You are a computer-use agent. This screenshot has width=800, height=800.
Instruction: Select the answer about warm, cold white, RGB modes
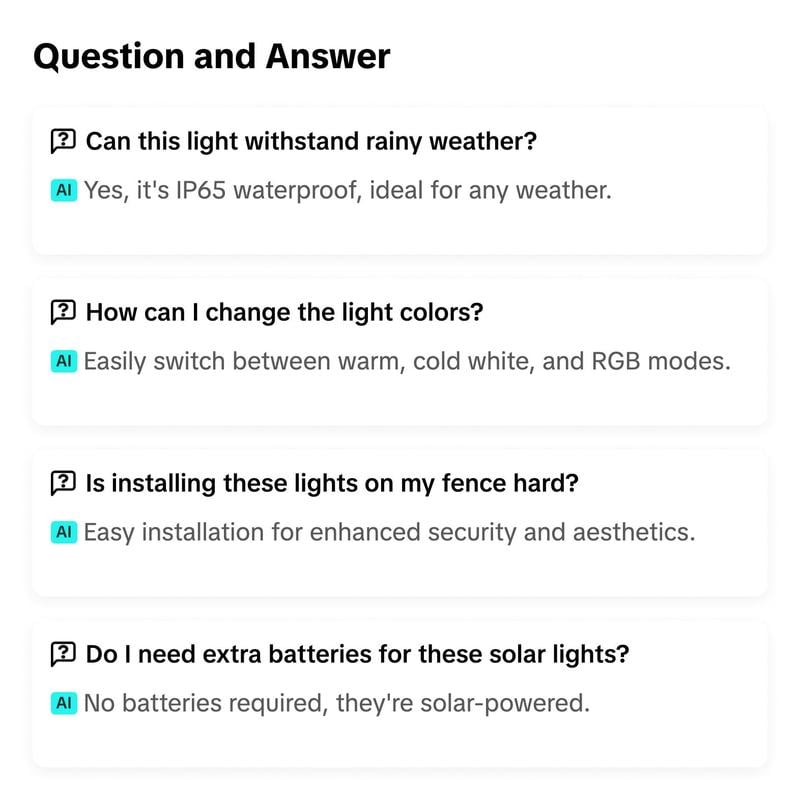(x=406, y=361)
